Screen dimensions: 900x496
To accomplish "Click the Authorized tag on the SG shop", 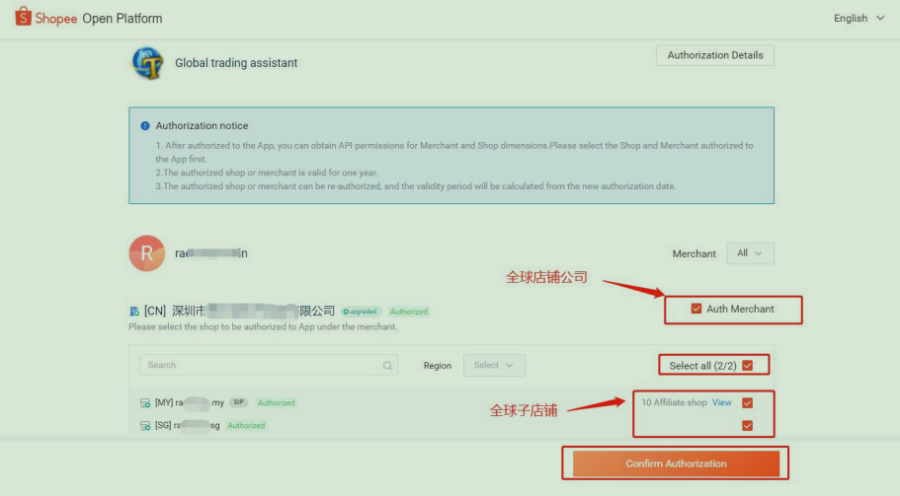I will (246, 425).
